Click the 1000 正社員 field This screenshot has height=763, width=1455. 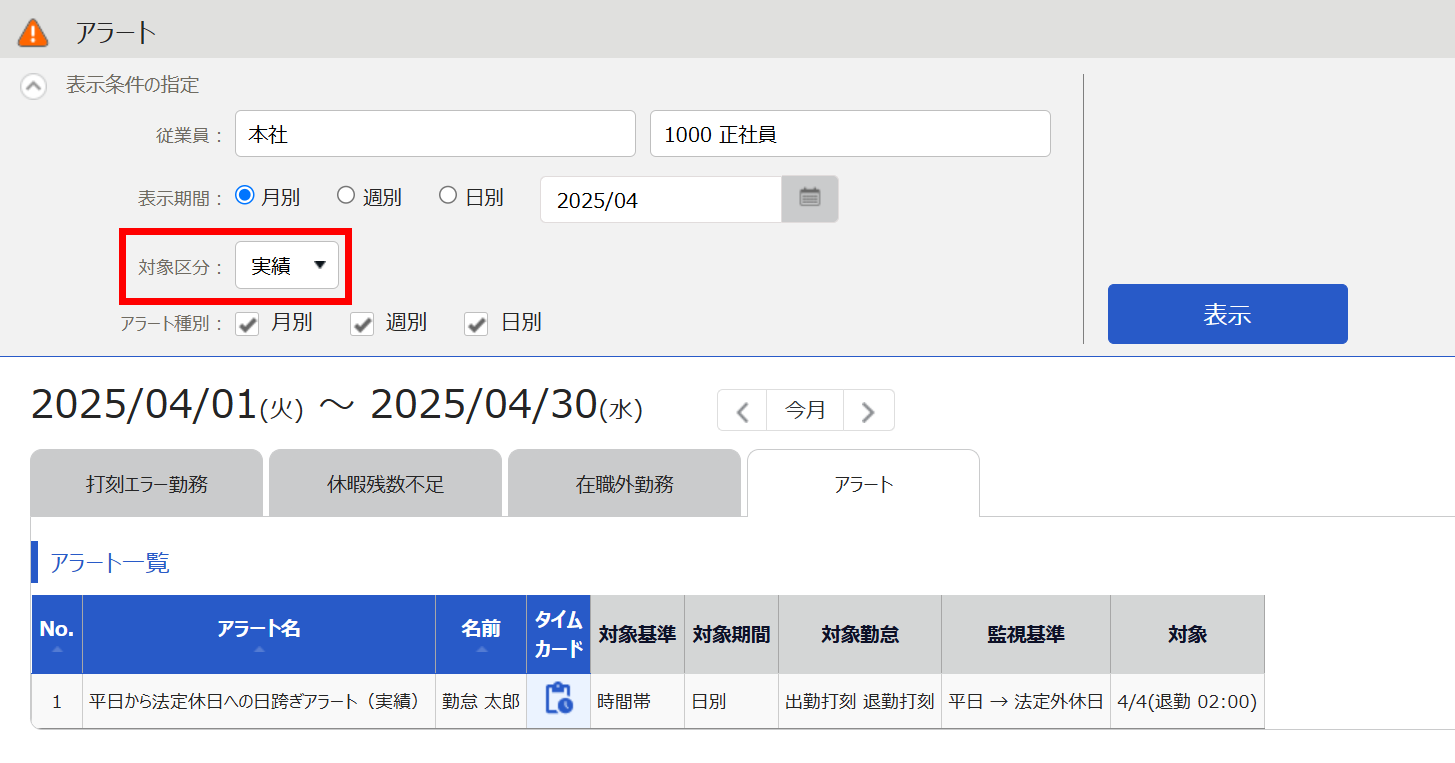point(850,134)
